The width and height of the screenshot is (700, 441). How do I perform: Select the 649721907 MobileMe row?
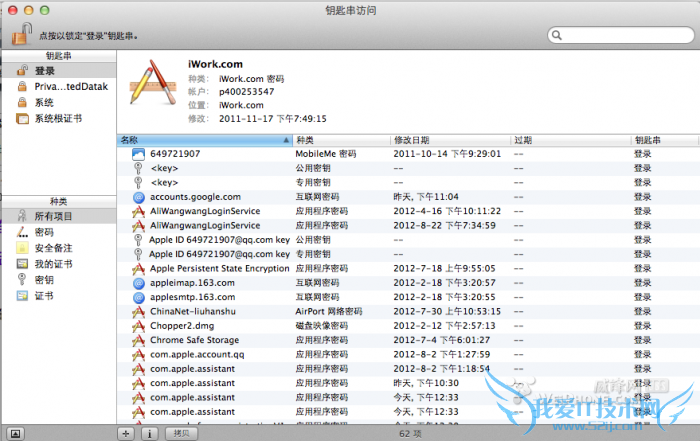408,154
